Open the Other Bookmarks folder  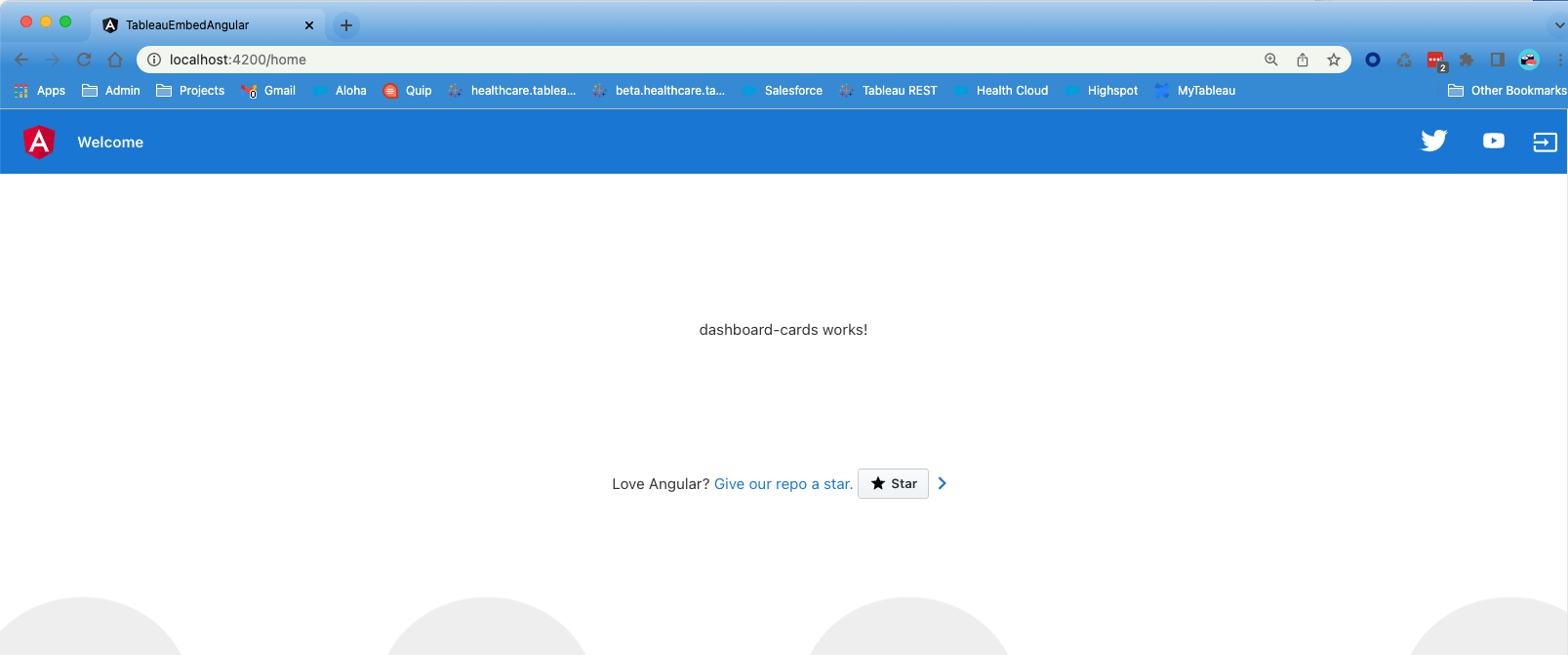pyautogui.click(x=1508, y=91)
